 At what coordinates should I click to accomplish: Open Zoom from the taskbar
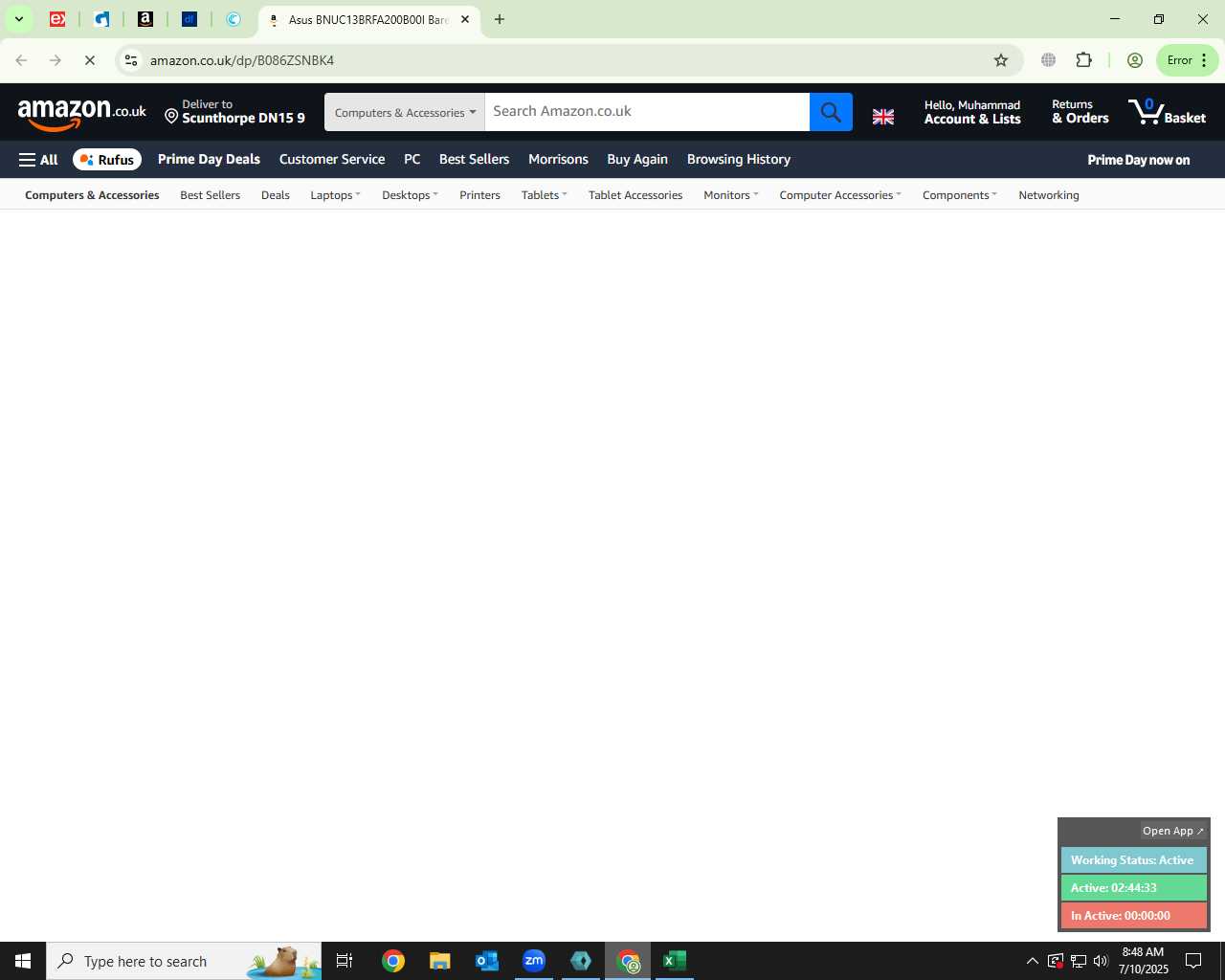click(534, 961)
